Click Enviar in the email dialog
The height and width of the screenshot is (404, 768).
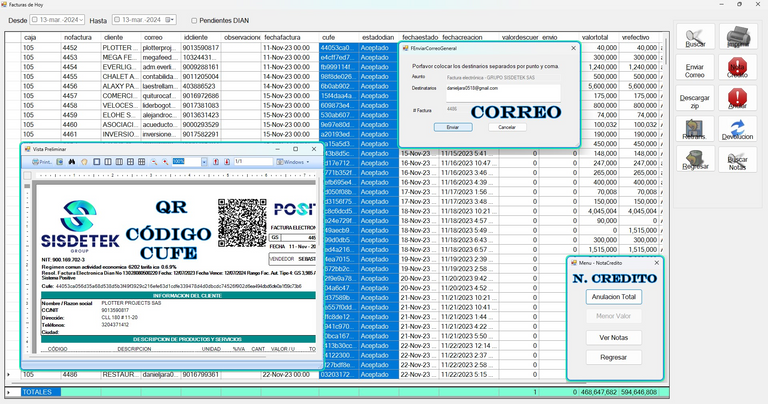[x=453, y=127]
